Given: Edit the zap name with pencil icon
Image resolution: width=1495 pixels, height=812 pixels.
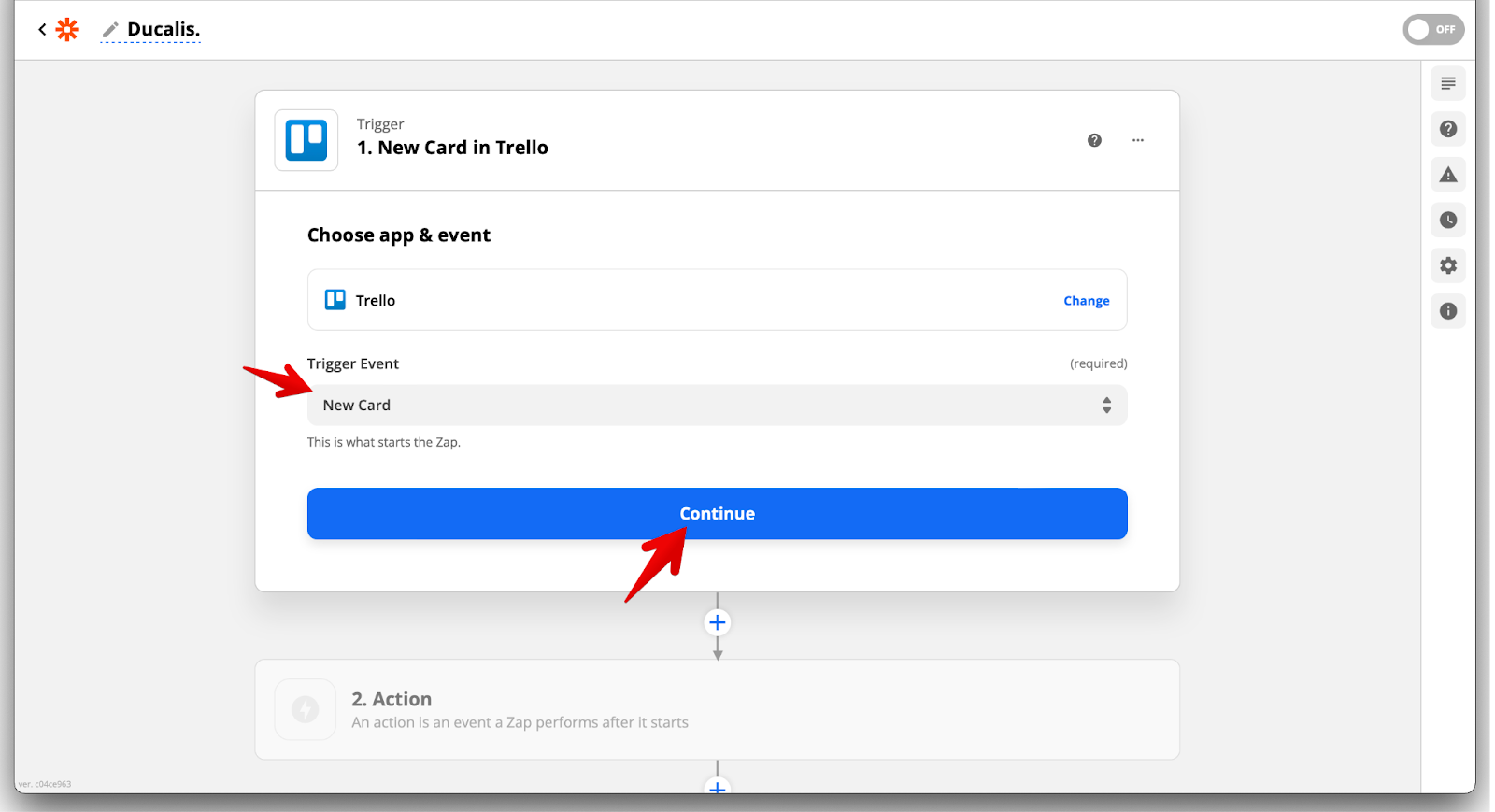Looking at the screenshot, I should pyautogui.click(x=110, y=30).
